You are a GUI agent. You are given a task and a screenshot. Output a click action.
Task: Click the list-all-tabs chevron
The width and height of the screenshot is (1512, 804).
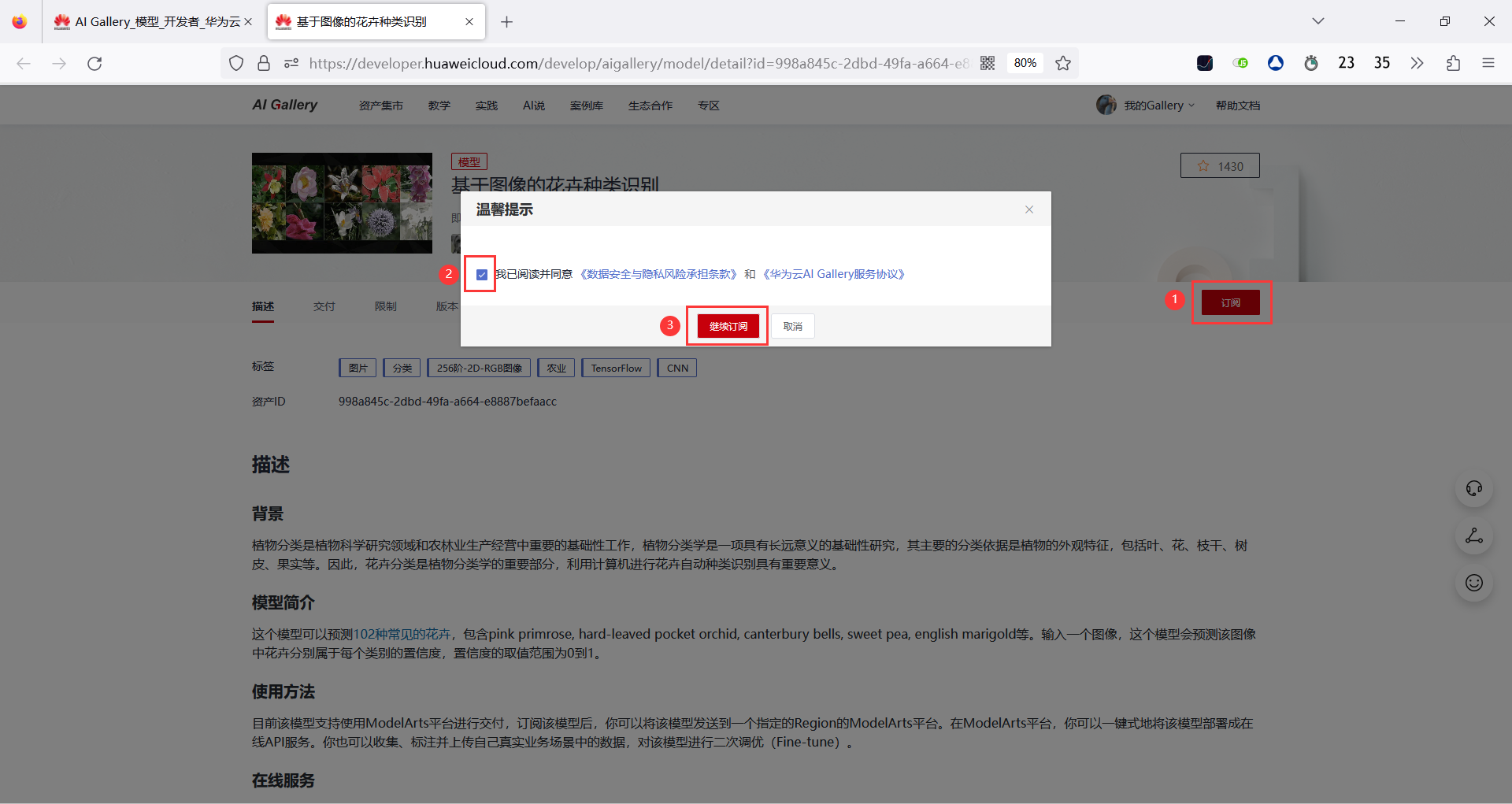click(1317, 21)
